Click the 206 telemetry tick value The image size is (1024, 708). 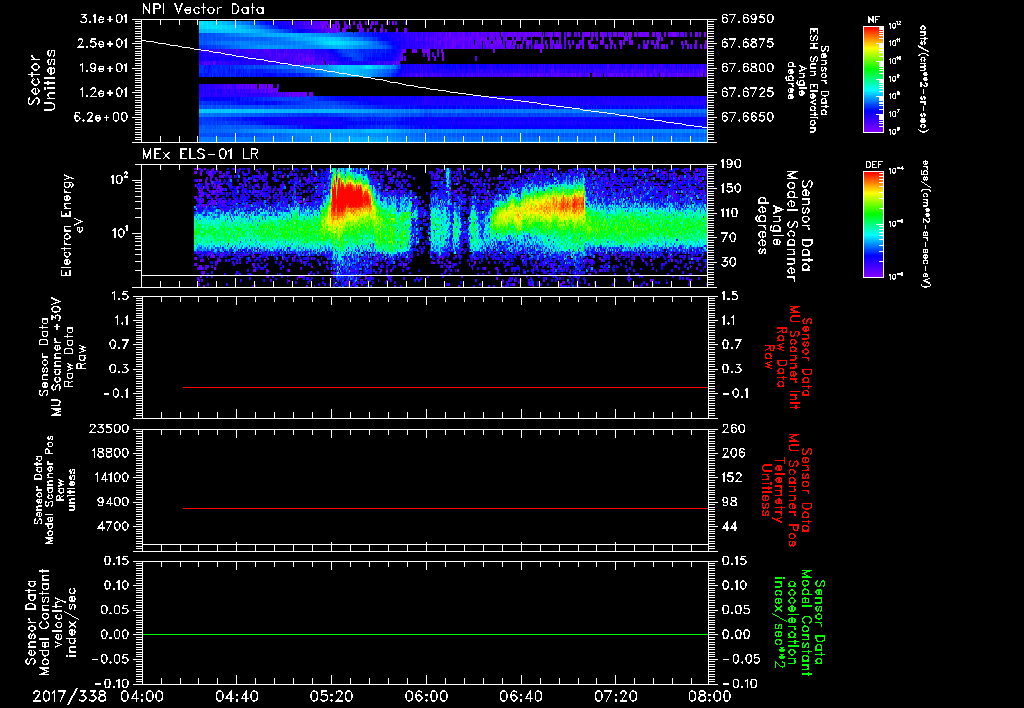tap(733, 453)
